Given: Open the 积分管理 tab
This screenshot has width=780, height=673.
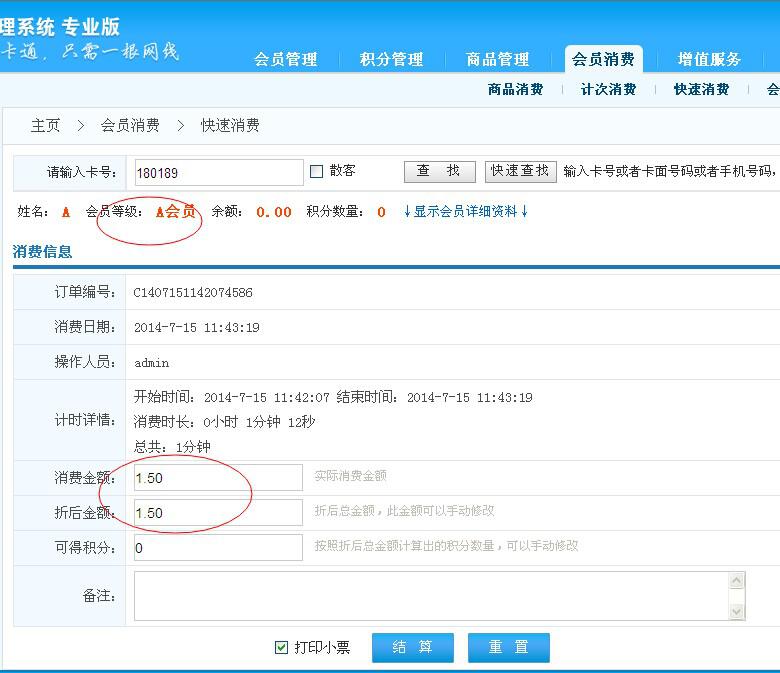Looking at the screenshot, I should [391, 59].
